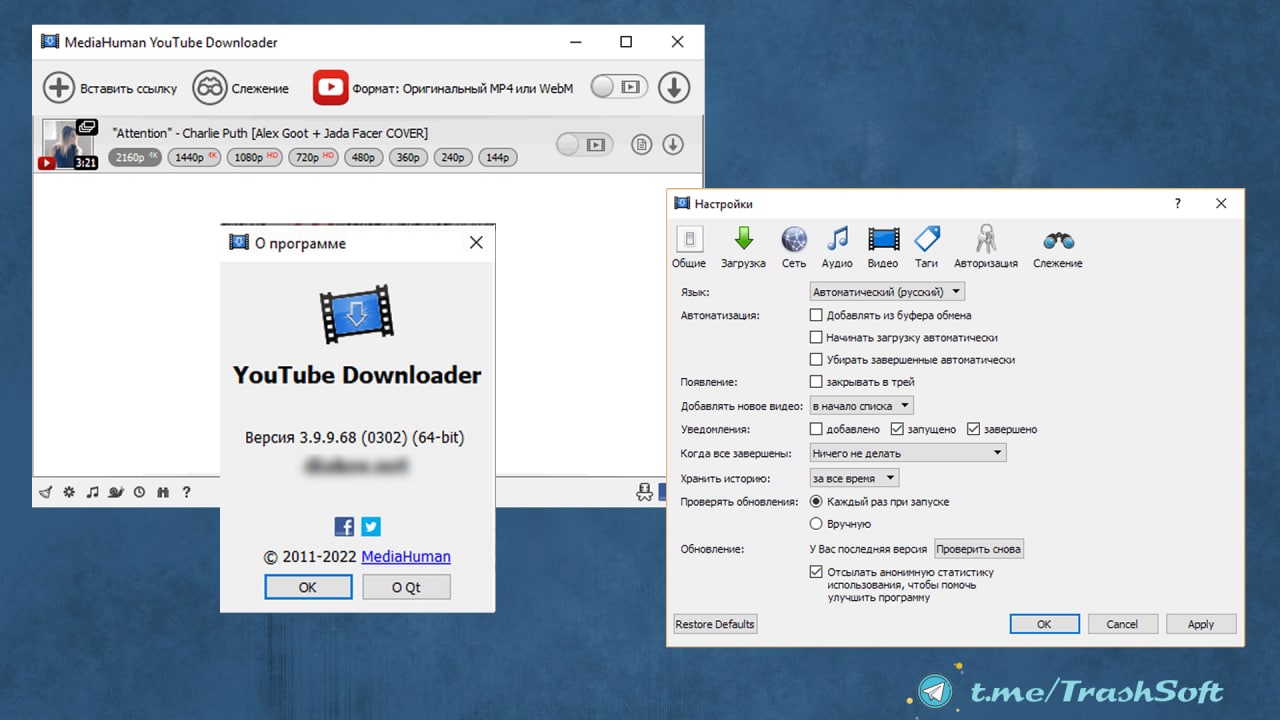
Task: Uncheck the "завершено" notification box
Action: pos(974,429)
